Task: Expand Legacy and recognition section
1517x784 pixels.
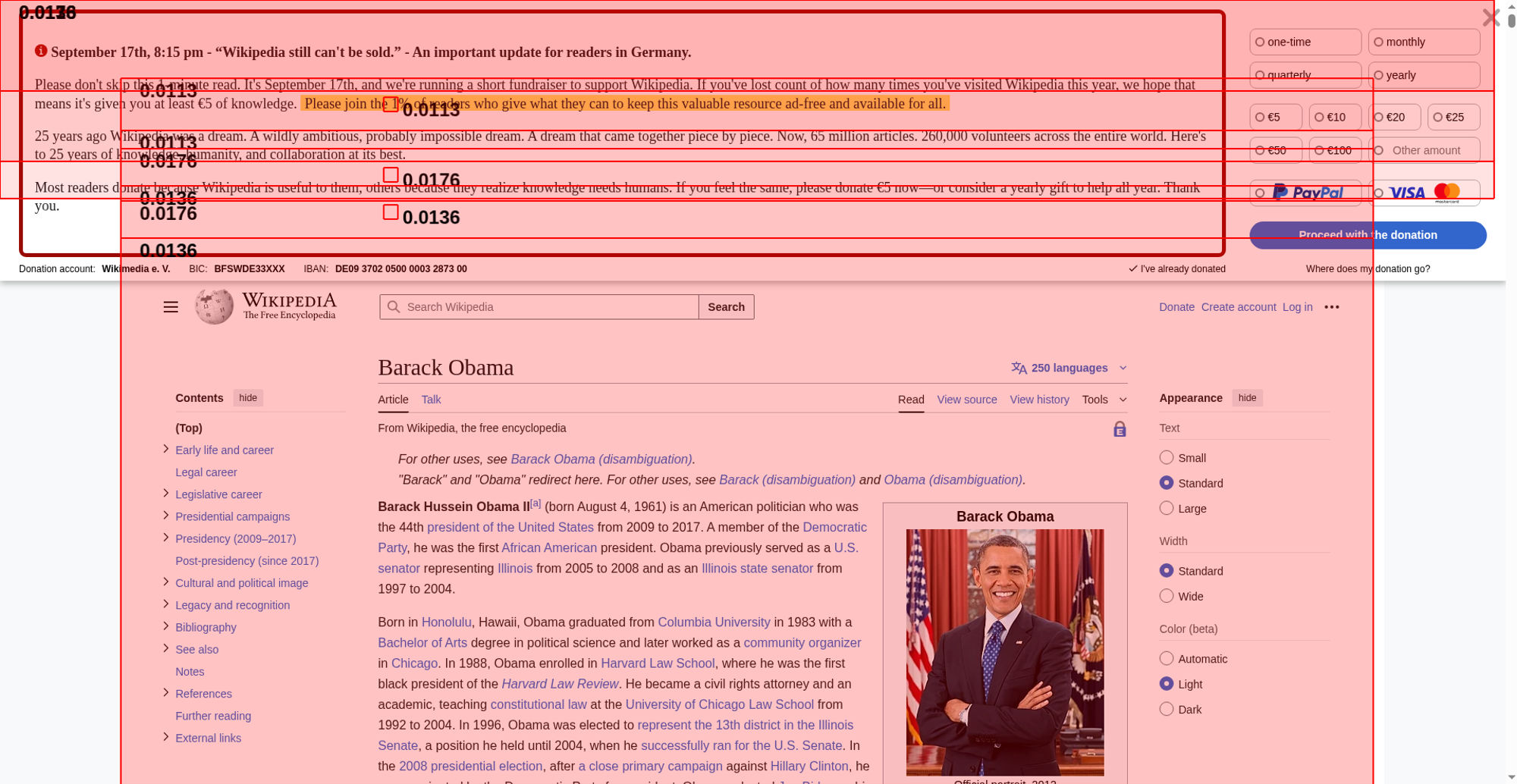Action: click(166, 604)
